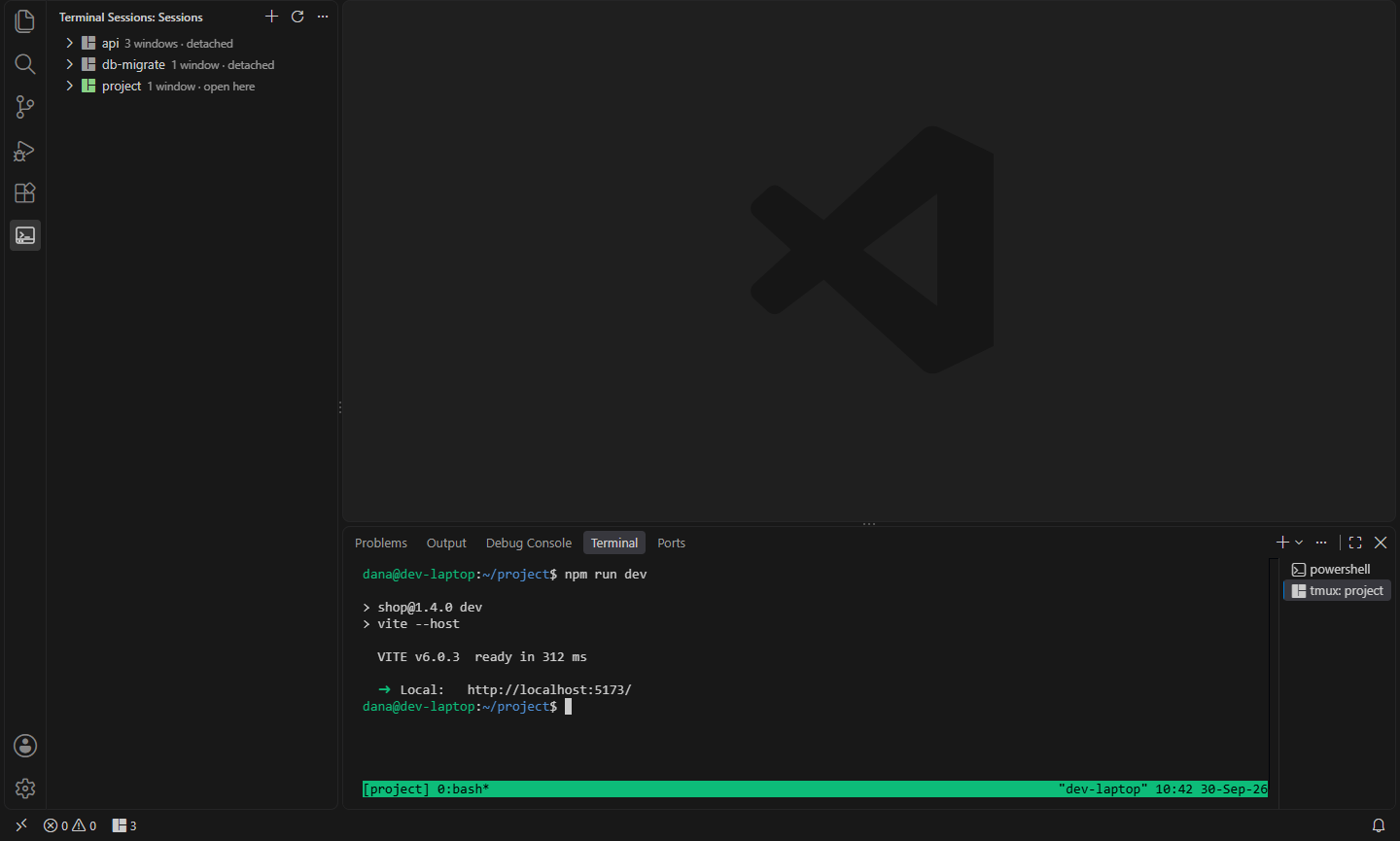Select the Terminal tab
This screenshot has height=841, width=1400.
click(x=614, y=543)
